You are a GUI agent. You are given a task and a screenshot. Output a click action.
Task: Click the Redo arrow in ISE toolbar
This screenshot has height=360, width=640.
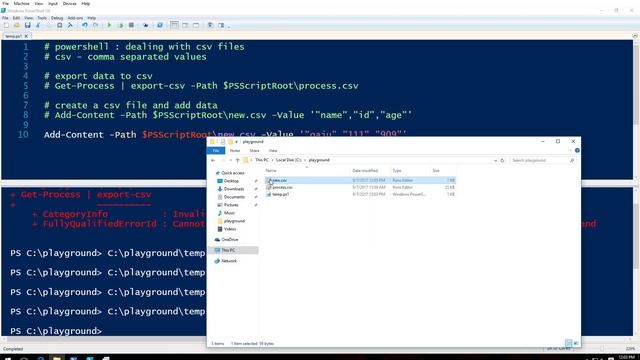pos(95,25)
